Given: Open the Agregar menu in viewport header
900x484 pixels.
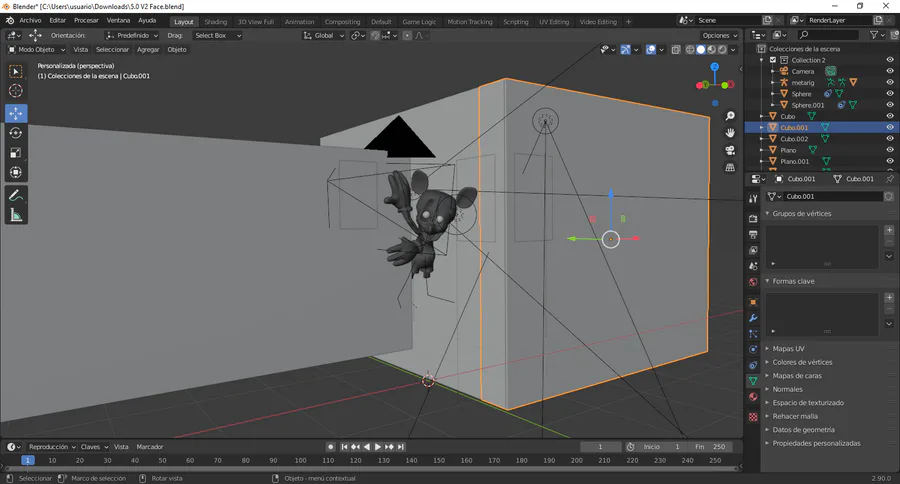Looking at the screenshot, I should coord(148,49).
